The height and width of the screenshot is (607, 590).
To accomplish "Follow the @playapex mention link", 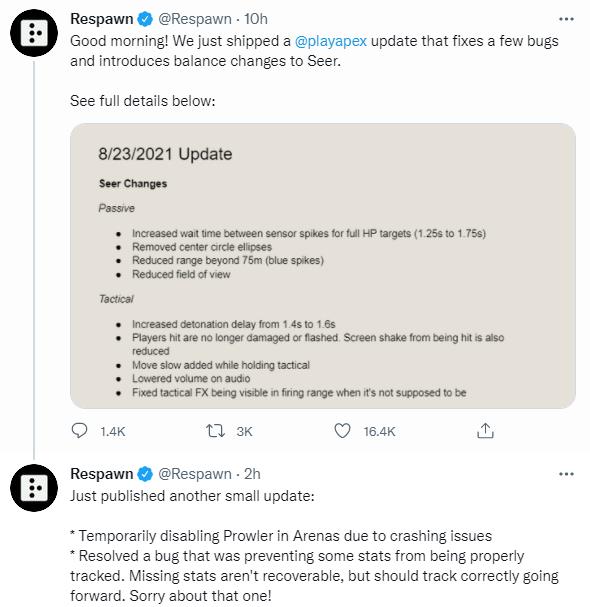I will click(331, 41).
